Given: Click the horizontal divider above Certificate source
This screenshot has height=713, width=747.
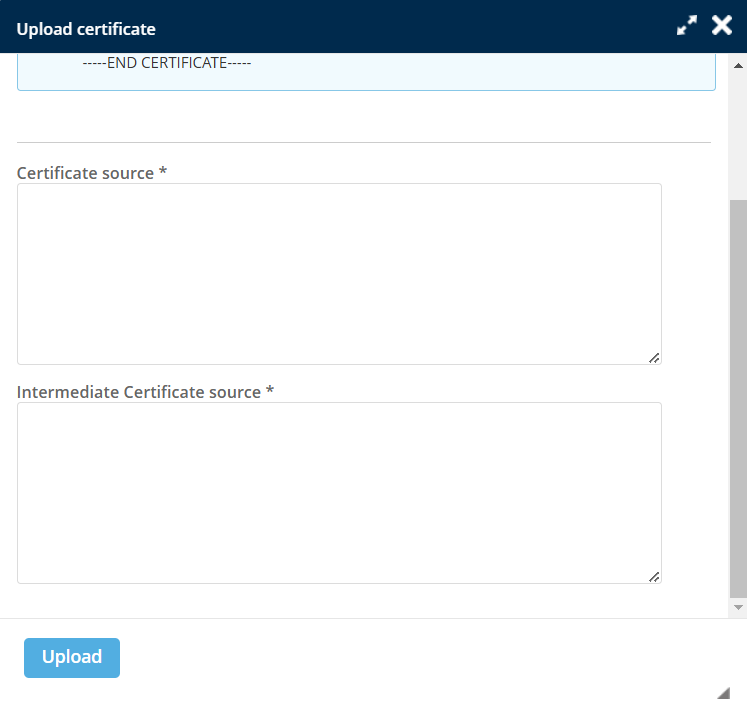Looking at the screenshot, I should pos(364,142).
